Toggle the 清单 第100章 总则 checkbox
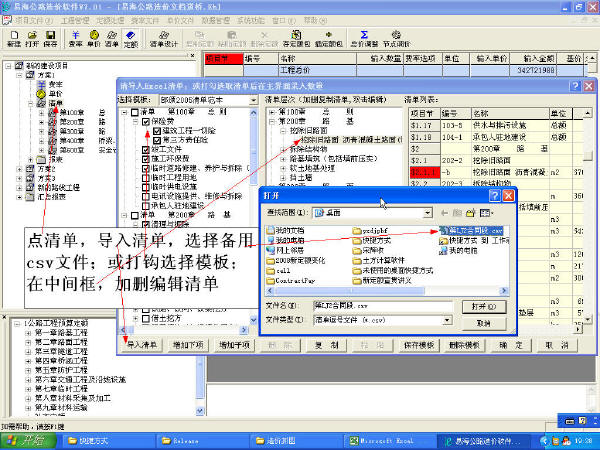Image resolution: width=600 pixels, height=450 pixels. click(135, 112)
